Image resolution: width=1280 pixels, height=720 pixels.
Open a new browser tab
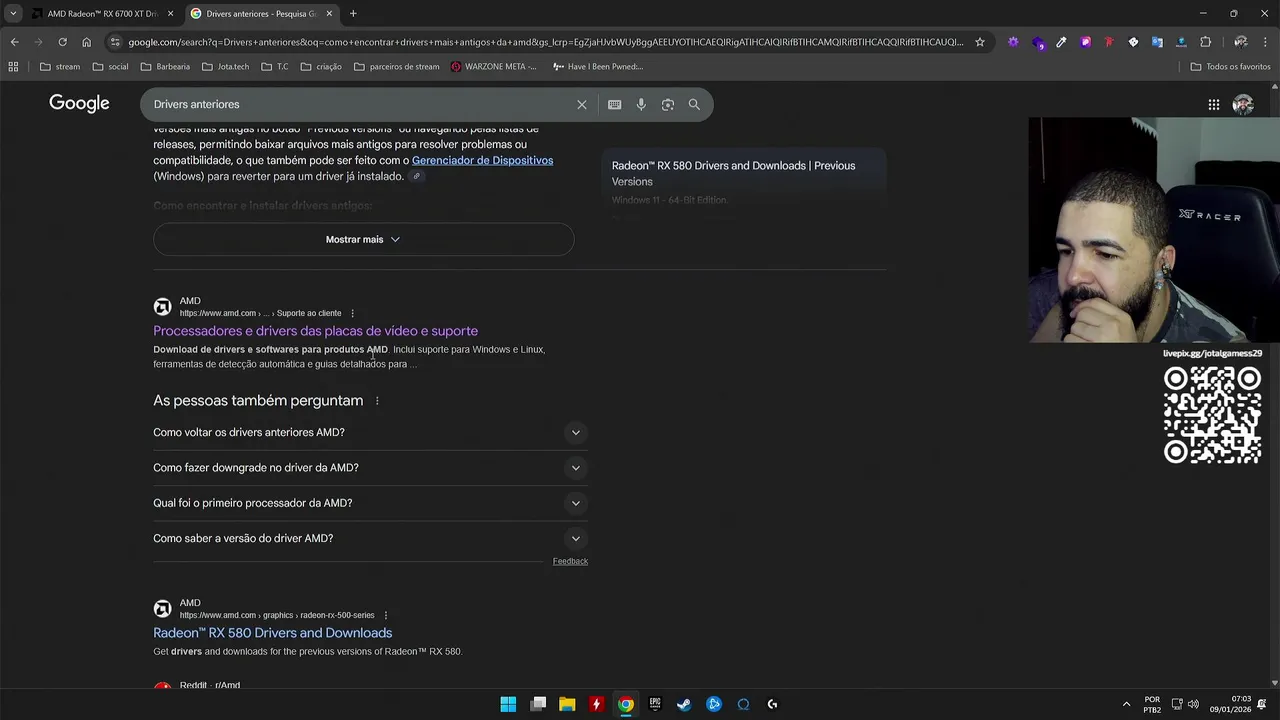coord(353,14)
